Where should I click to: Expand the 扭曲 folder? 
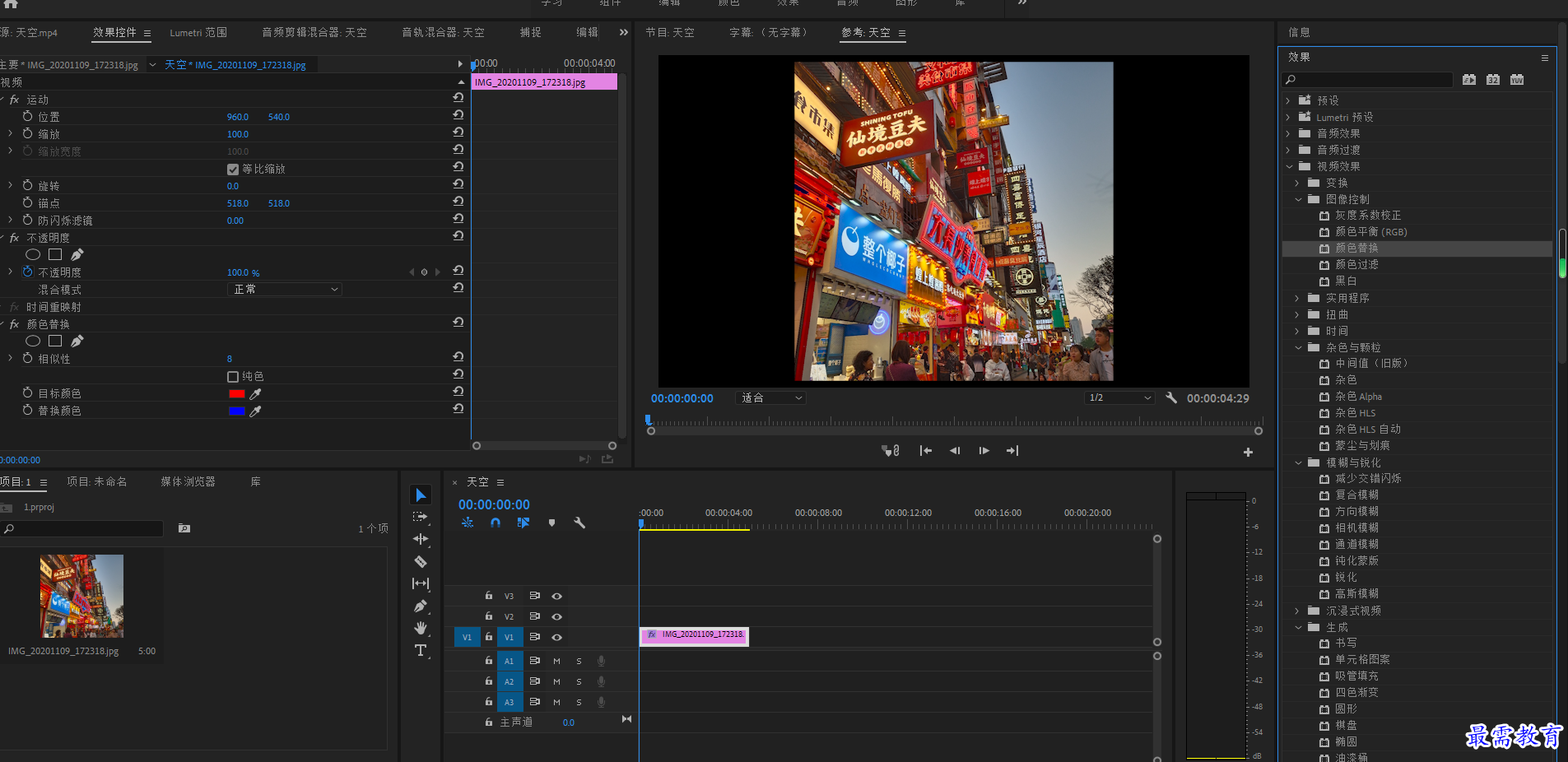point(1298,314)
